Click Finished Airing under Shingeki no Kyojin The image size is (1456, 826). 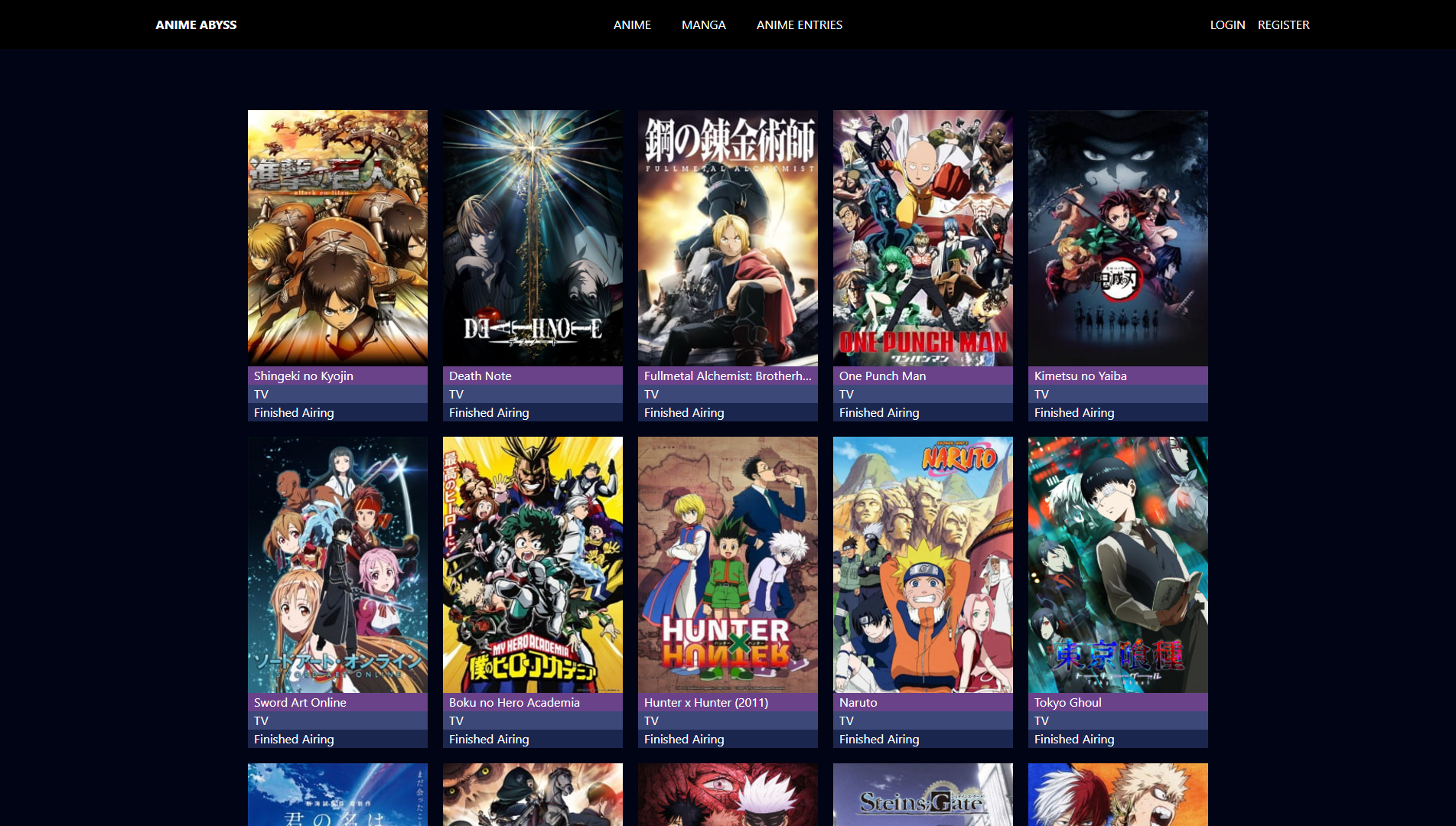click(x=294, y=412)
